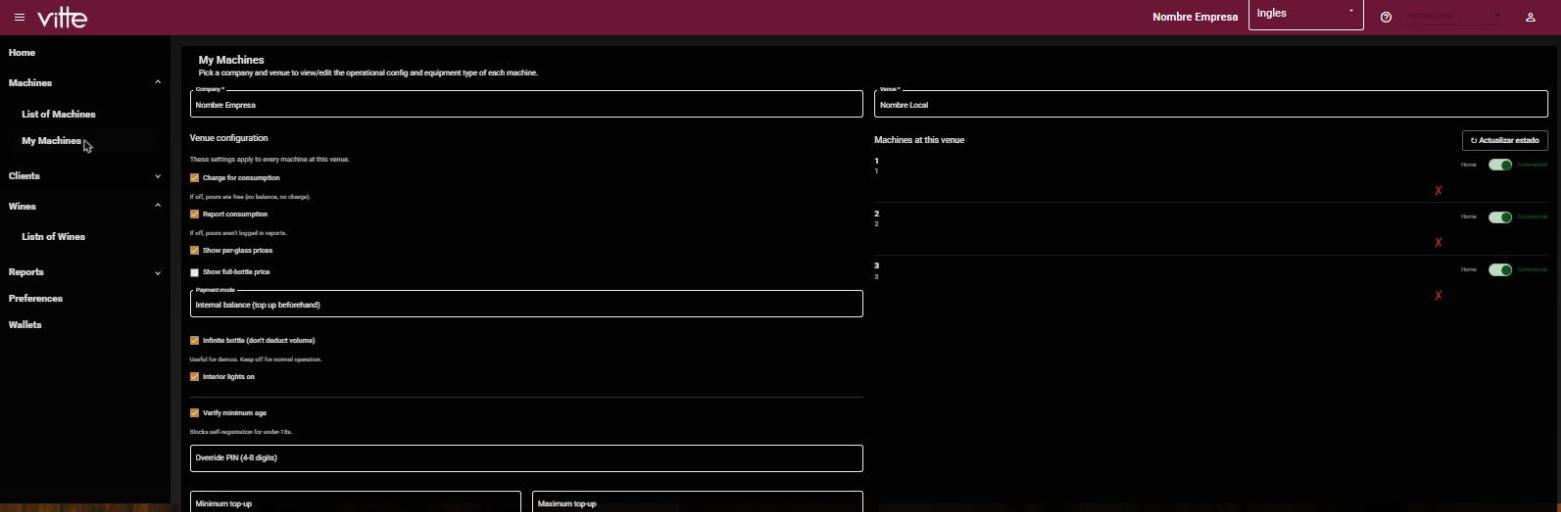Open Wallets in sidebar
The image size is (1561, 512).
coord(26,325)
